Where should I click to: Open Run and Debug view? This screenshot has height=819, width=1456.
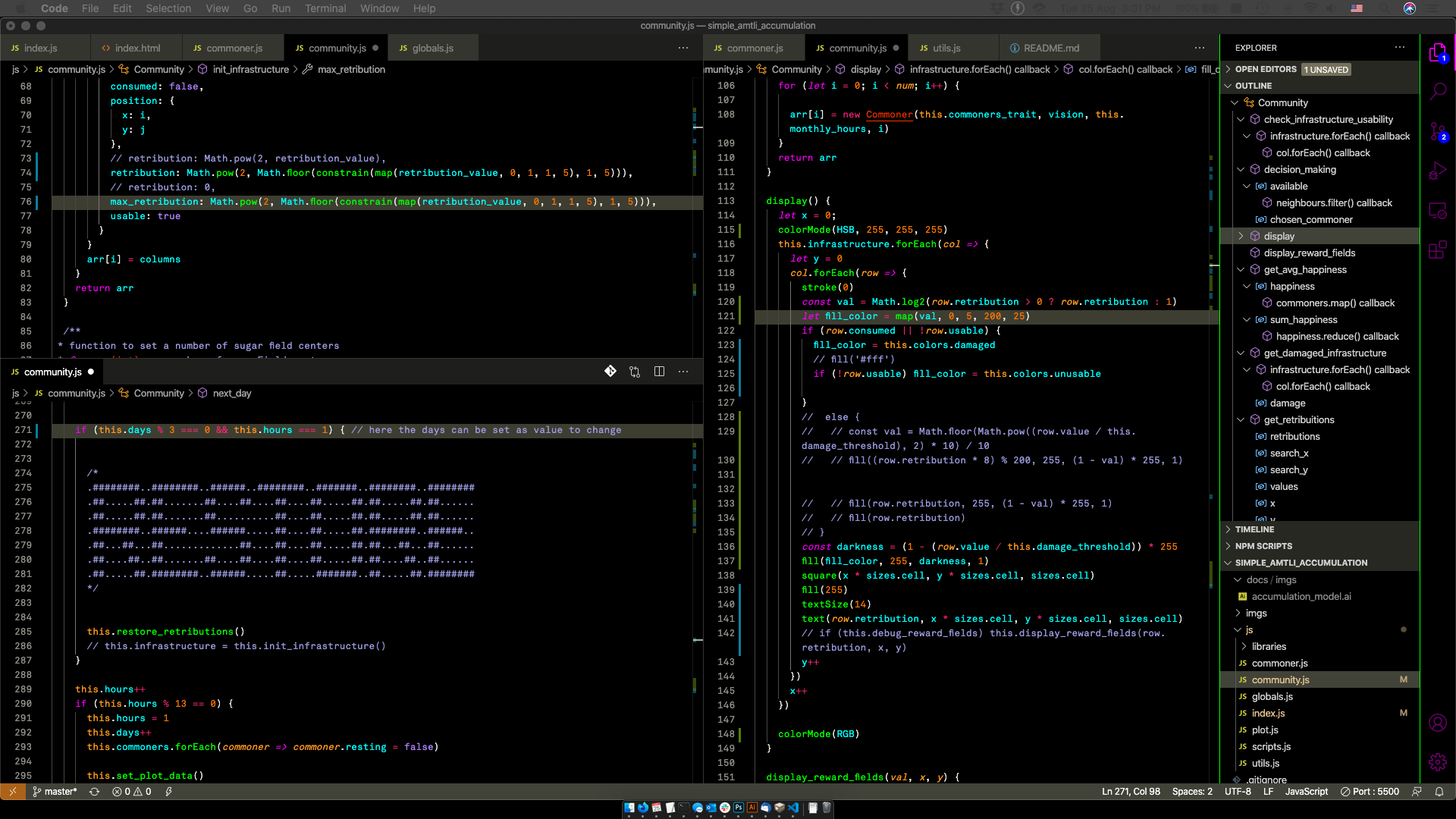pos(1438,171)
